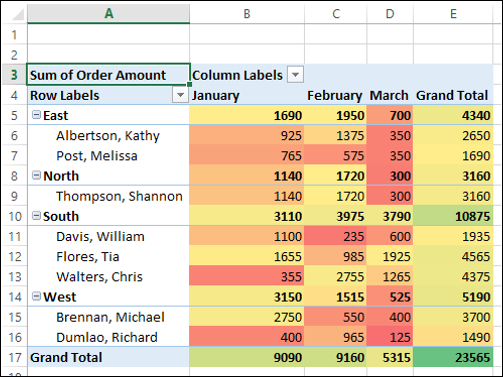Select cell with value 1375
Viewport: 503px width, 377px height.
point(335,136)
